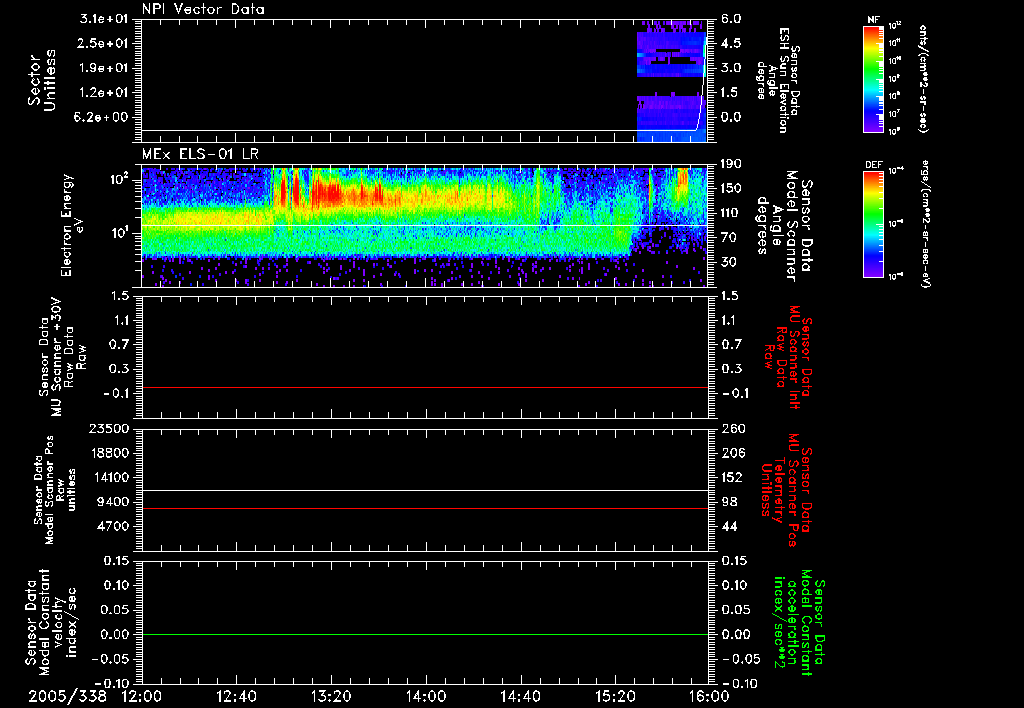Click the 14:40 time axis label

click(x=520, y=696)
